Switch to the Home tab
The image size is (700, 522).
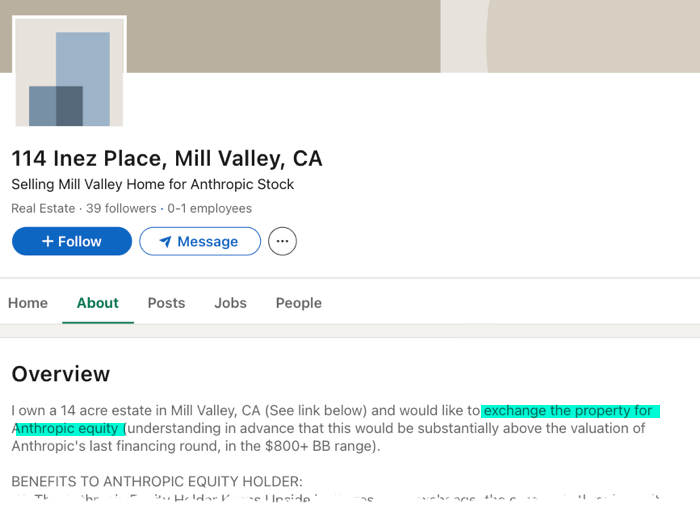(28, 303)
